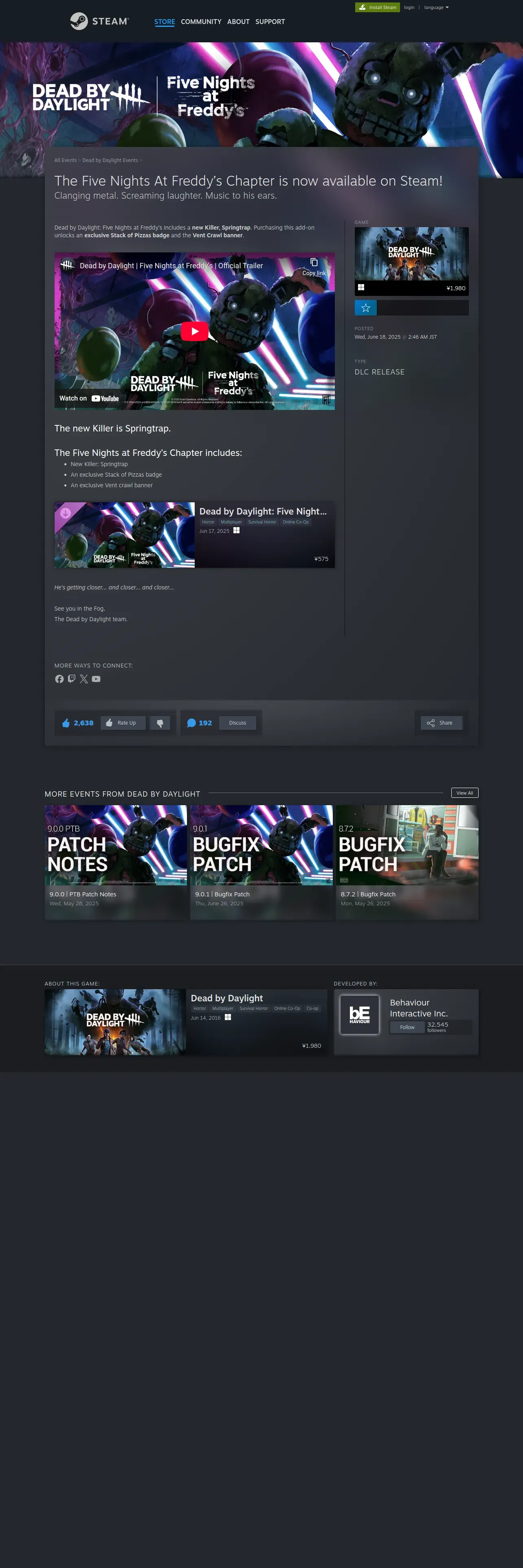
Task: Click the Survival Horror tag on DLC card
Action: [x=262, y=522]
